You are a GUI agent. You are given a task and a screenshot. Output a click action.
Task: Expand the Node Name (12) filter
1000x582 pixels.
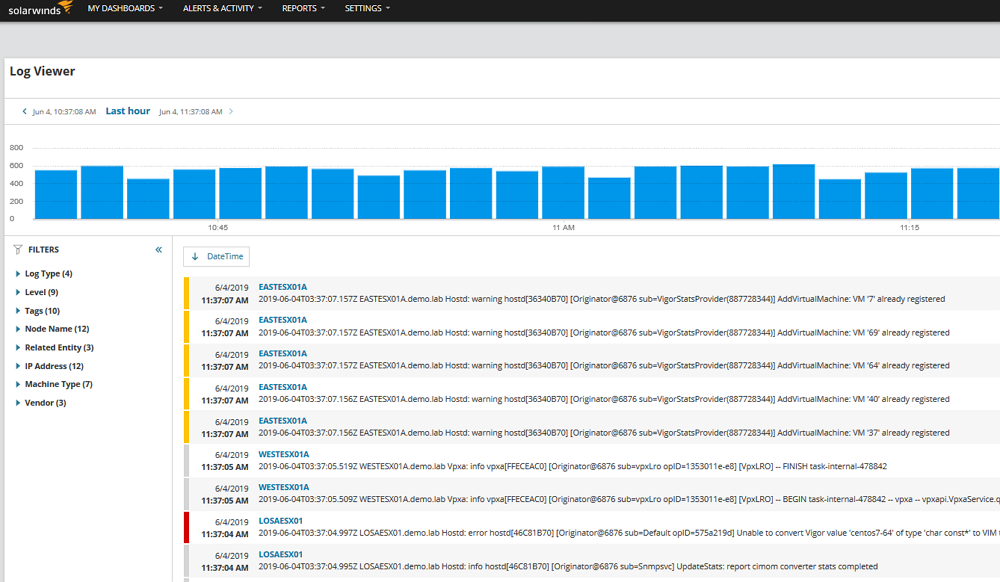(x=52, y=329)
